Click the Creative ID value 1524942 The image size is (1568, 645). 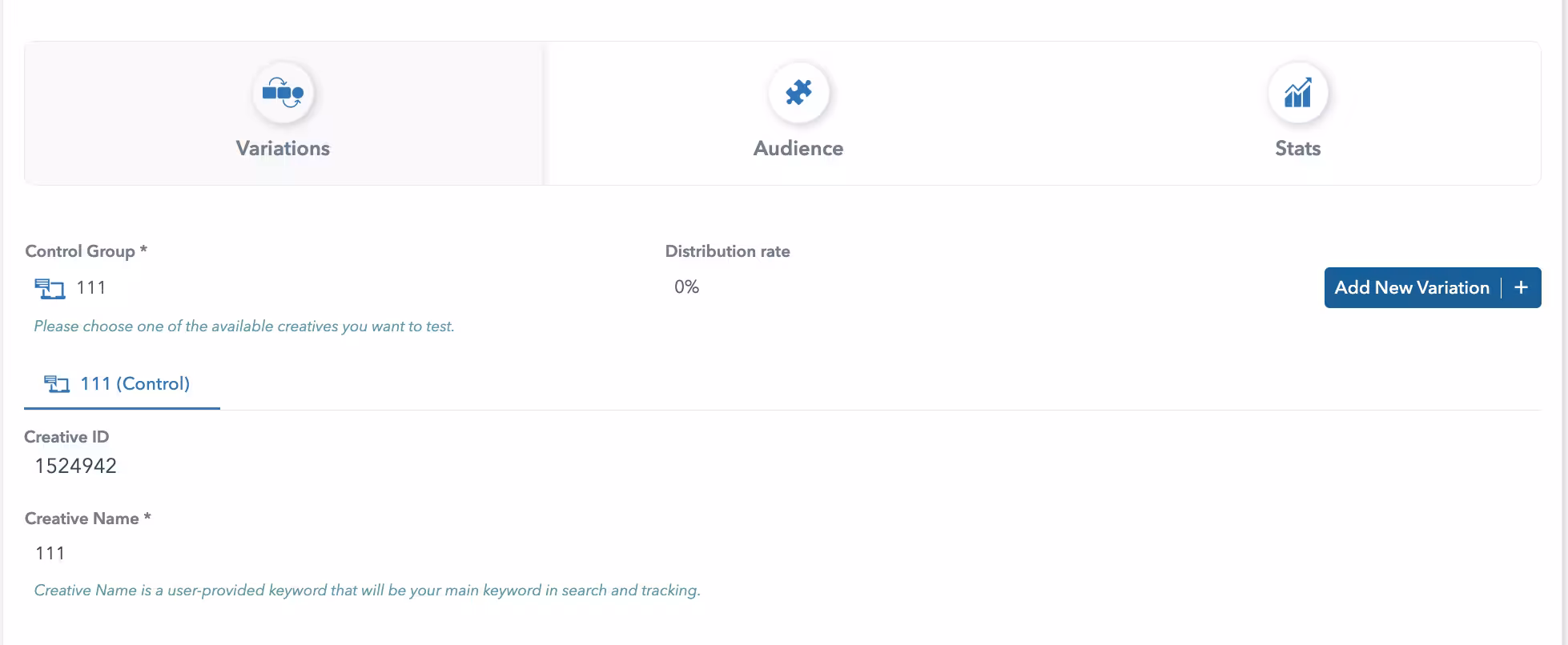[76, 466]
